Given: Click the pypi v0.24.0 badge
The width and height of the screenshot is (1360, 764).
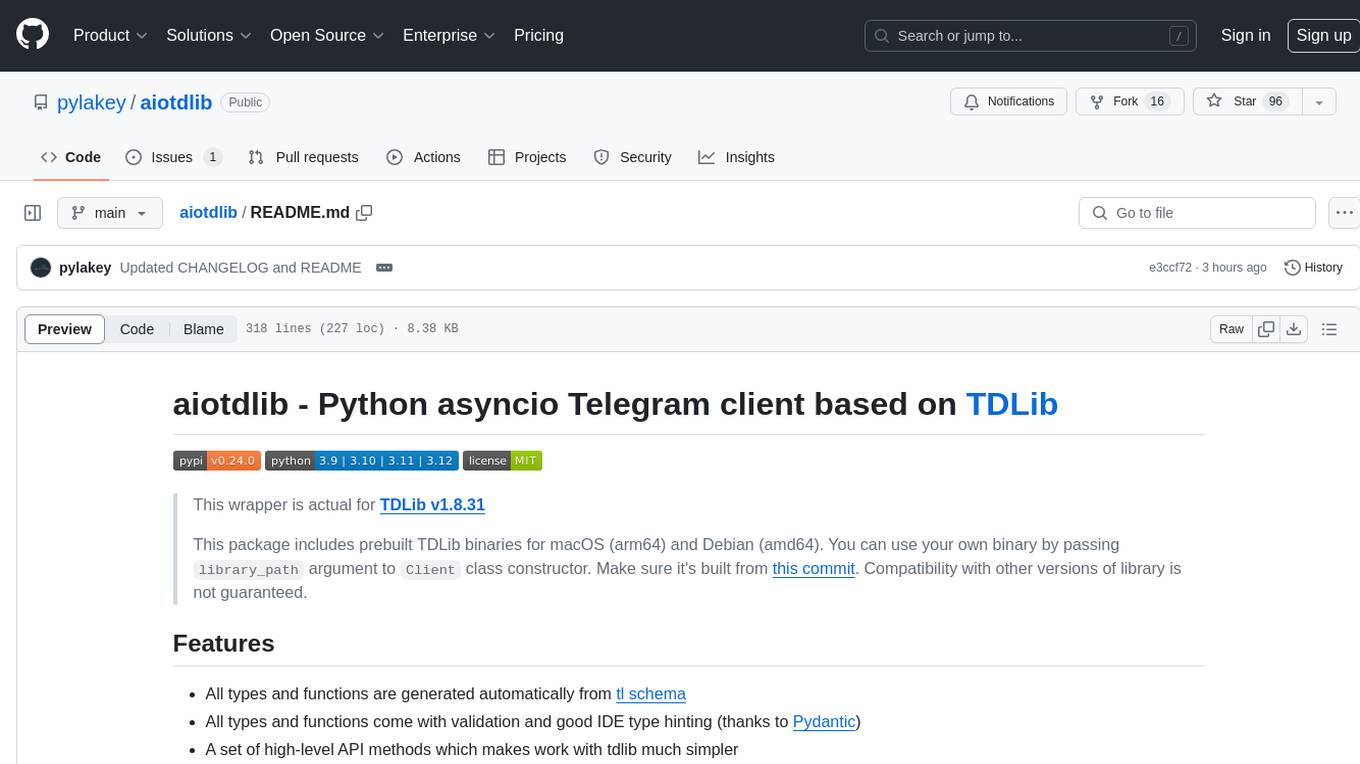Looking at the screenshot, I should tap(217, 461).
